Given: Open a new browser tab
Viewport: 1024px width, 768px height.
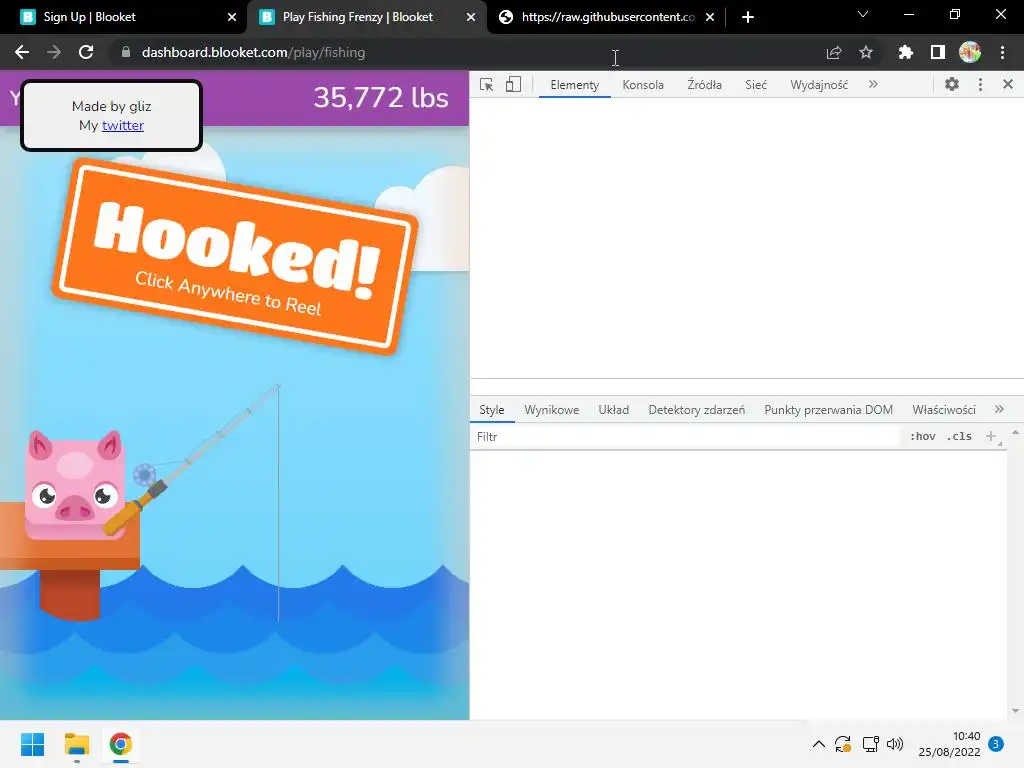Looking at the screenshot, I should click(748, 17).
